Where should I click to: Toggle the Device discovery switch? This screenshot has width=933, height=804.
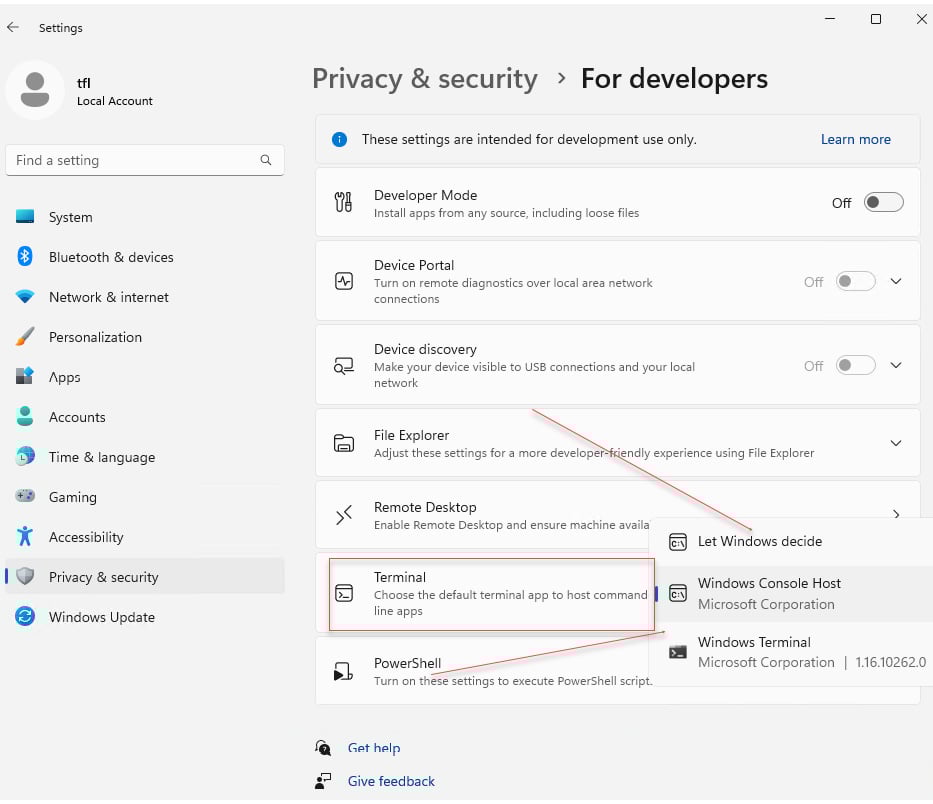(855, 365)
